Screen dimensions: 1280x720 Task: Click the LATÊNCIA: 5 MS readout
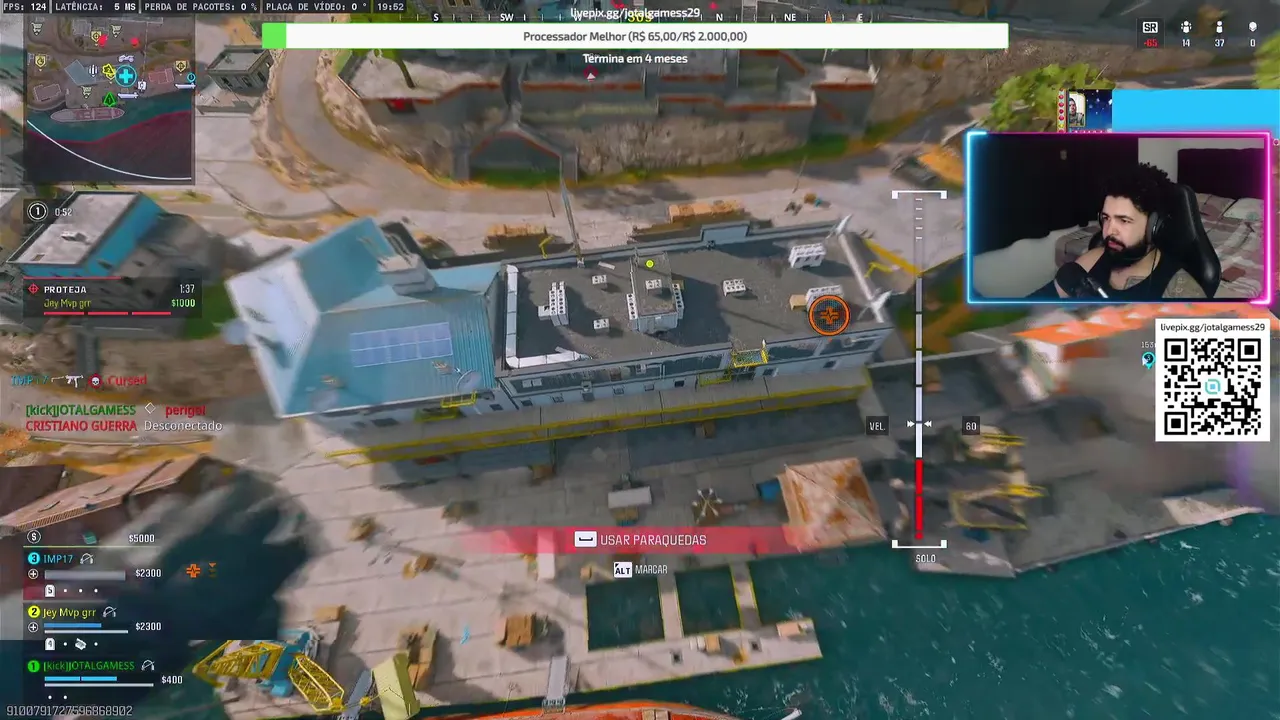(x=96, y=7)
